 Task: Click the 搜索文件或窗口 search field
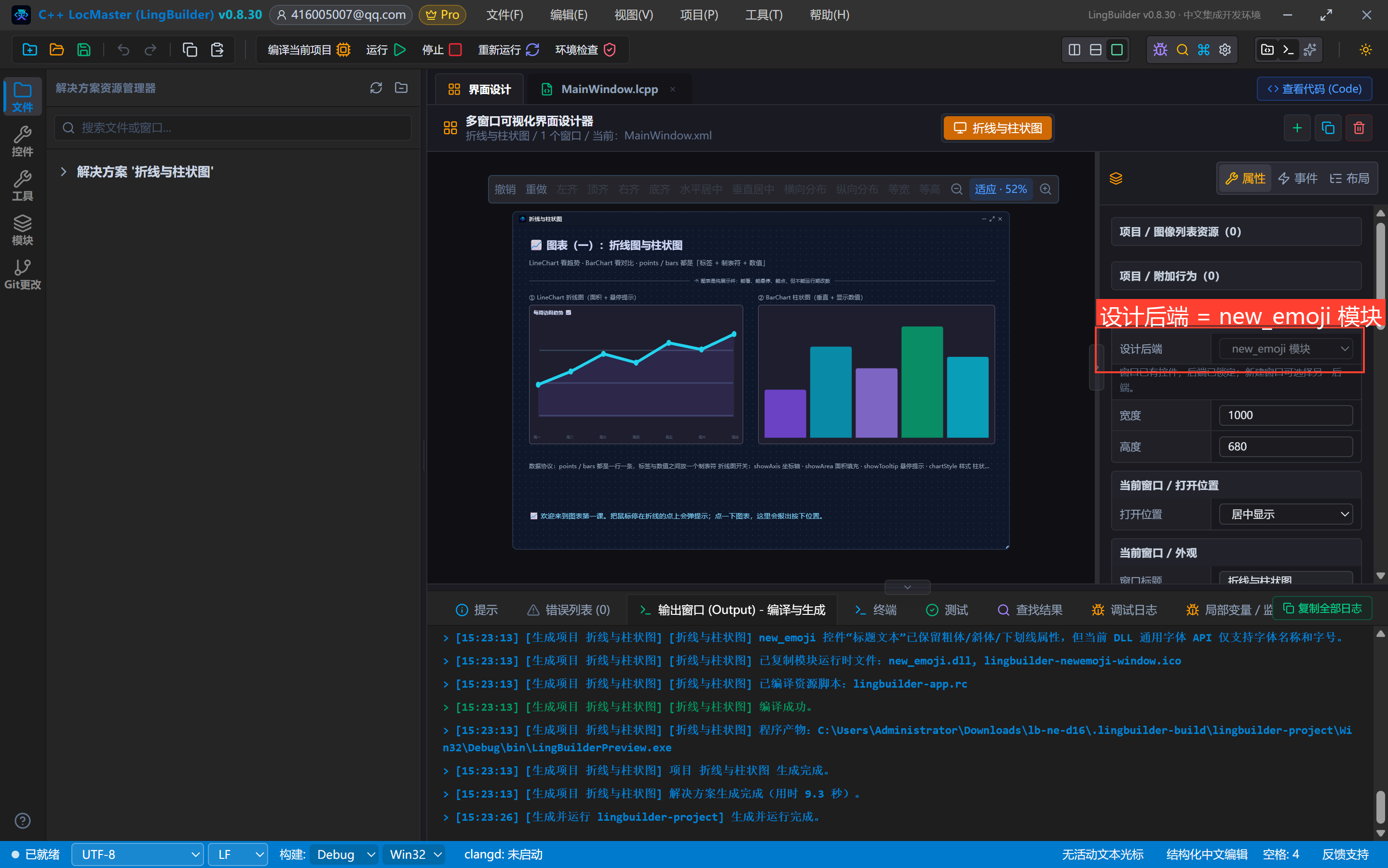pos(233,127)
